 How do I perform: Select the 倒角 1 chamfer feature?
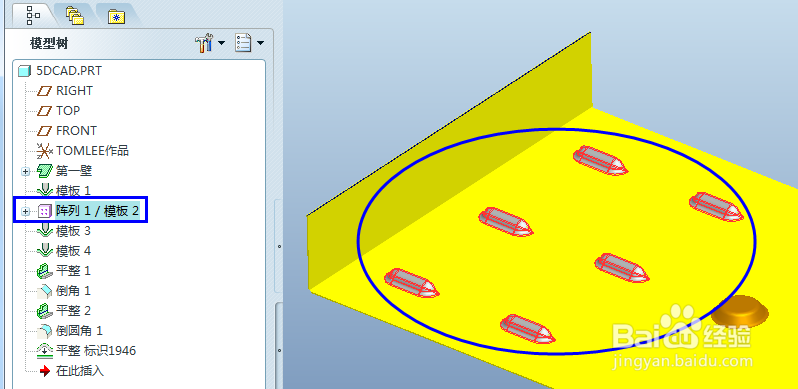pos(73,291)
